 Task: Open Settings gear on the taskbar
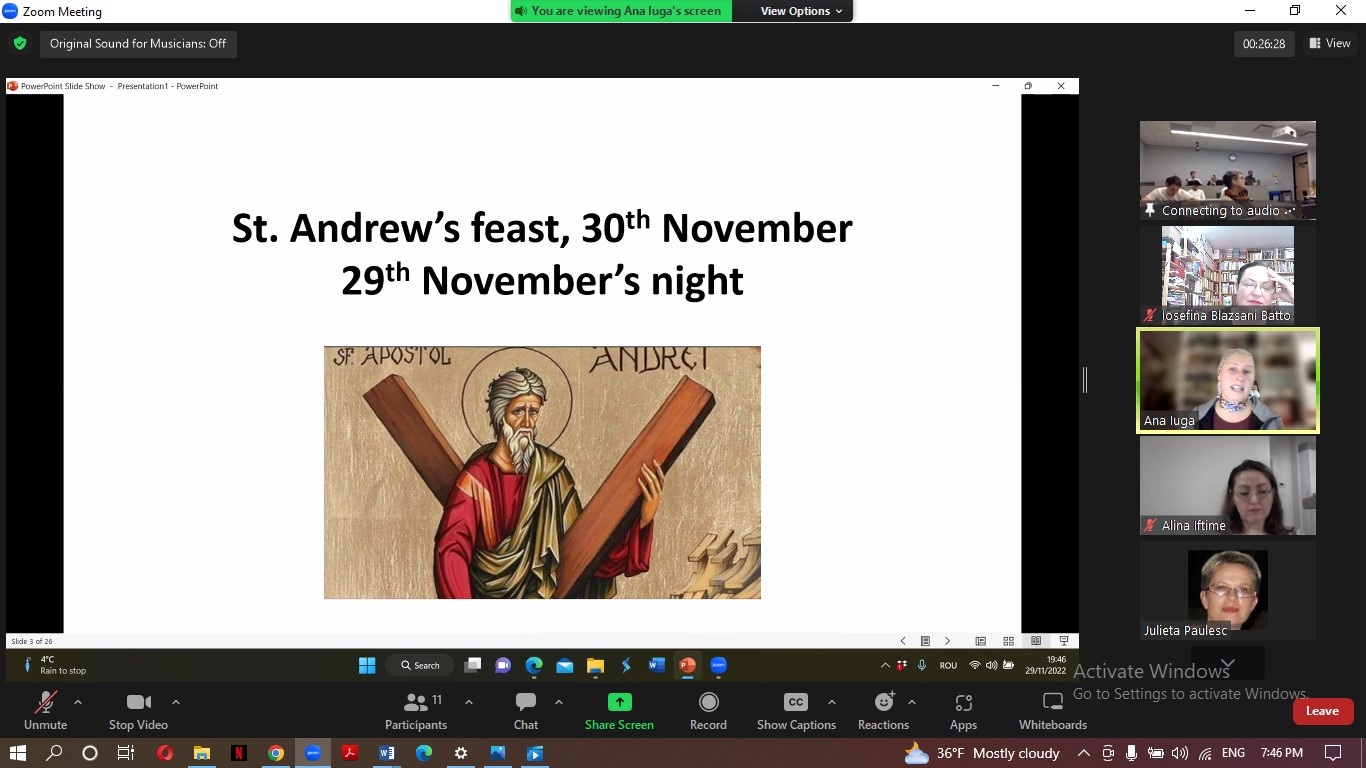[x=461, y=753]
